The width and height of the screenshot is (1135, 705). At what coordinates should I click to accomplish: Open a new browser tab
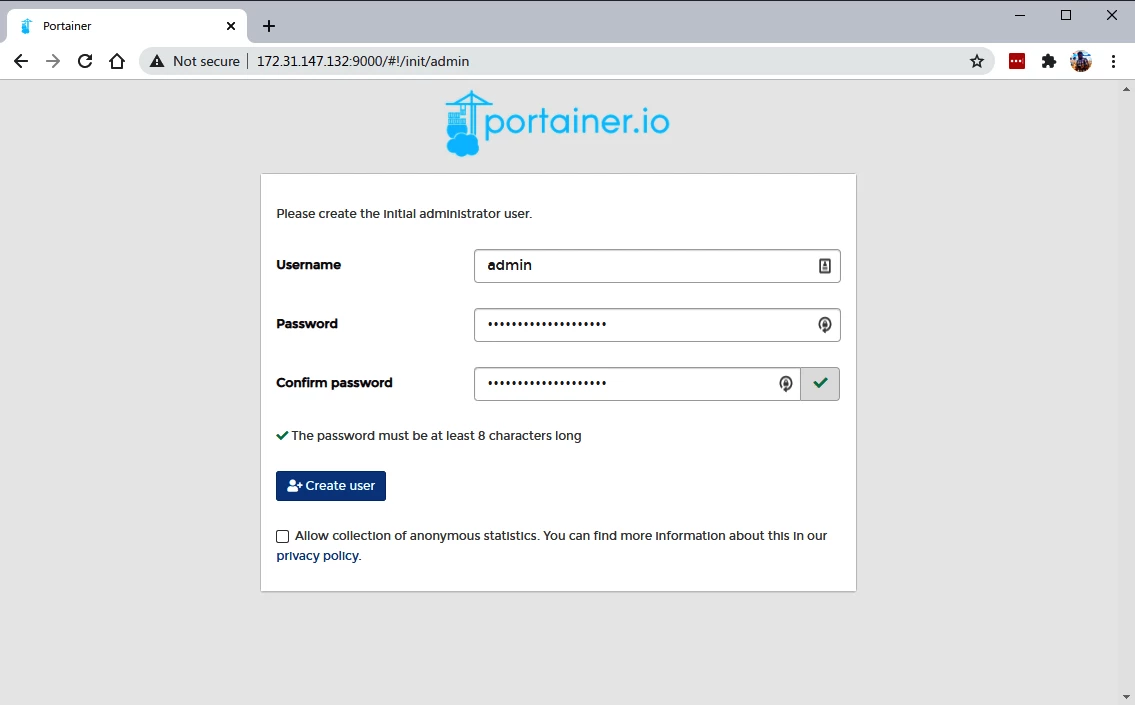268,26
